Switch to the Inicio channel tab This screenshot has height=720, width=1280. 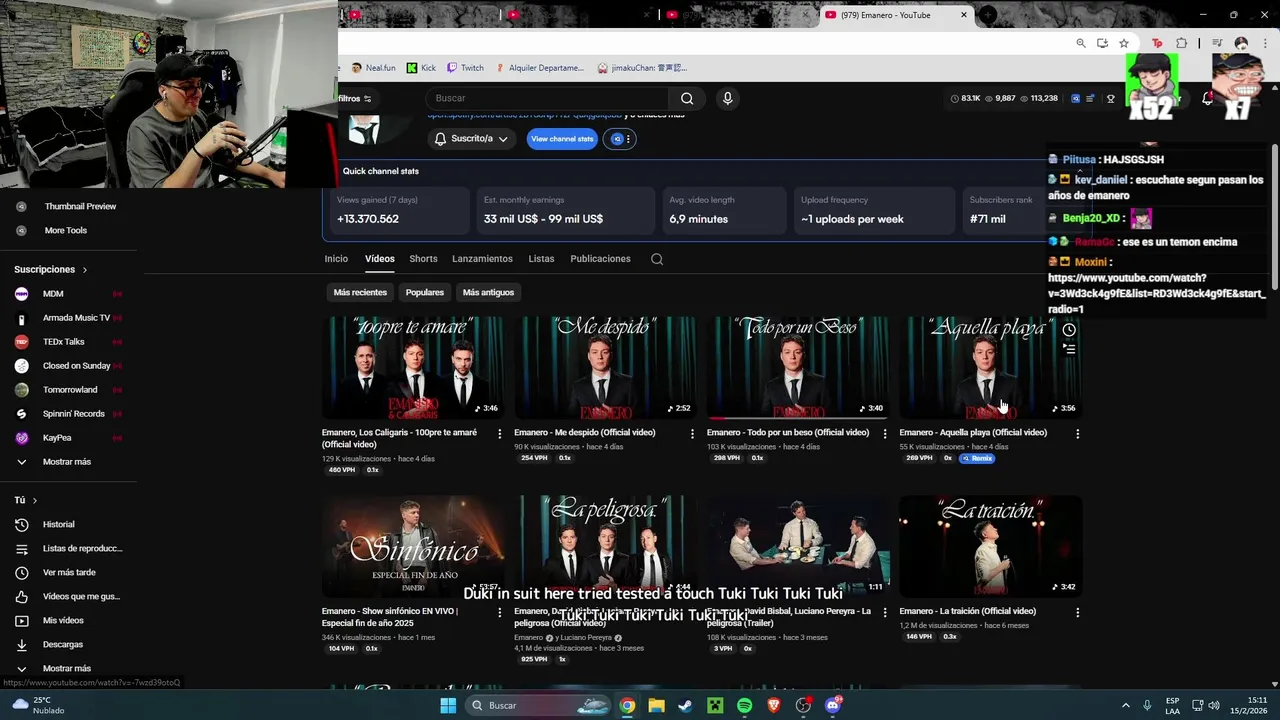(336, 259)
